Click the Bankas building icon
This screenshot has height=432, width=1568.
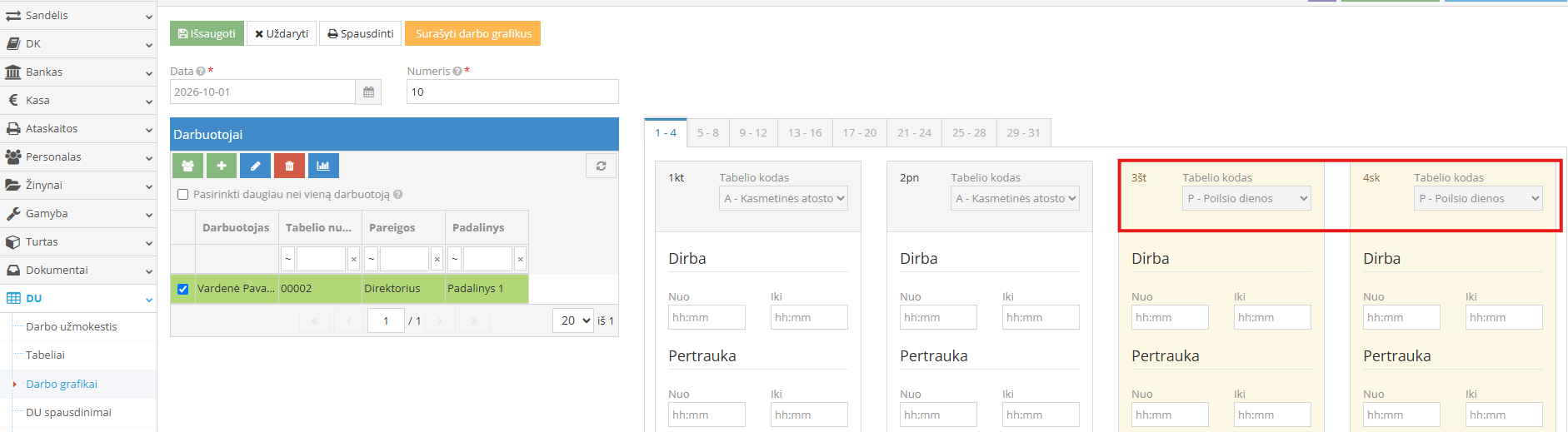point(12,72)
